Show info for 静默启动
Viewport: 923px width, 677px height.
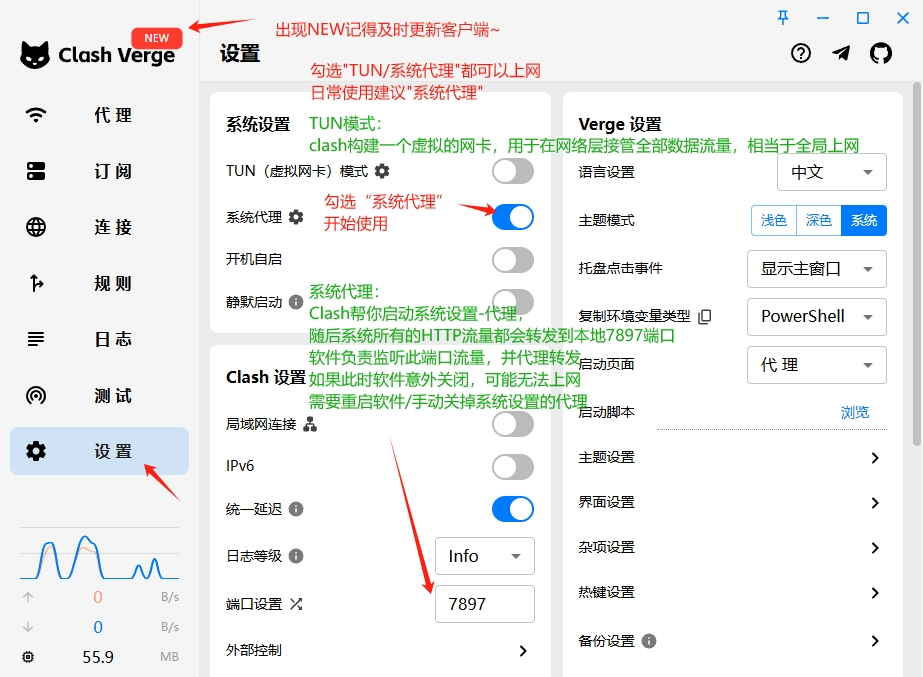pyautogui.click(x=296, y=302)
